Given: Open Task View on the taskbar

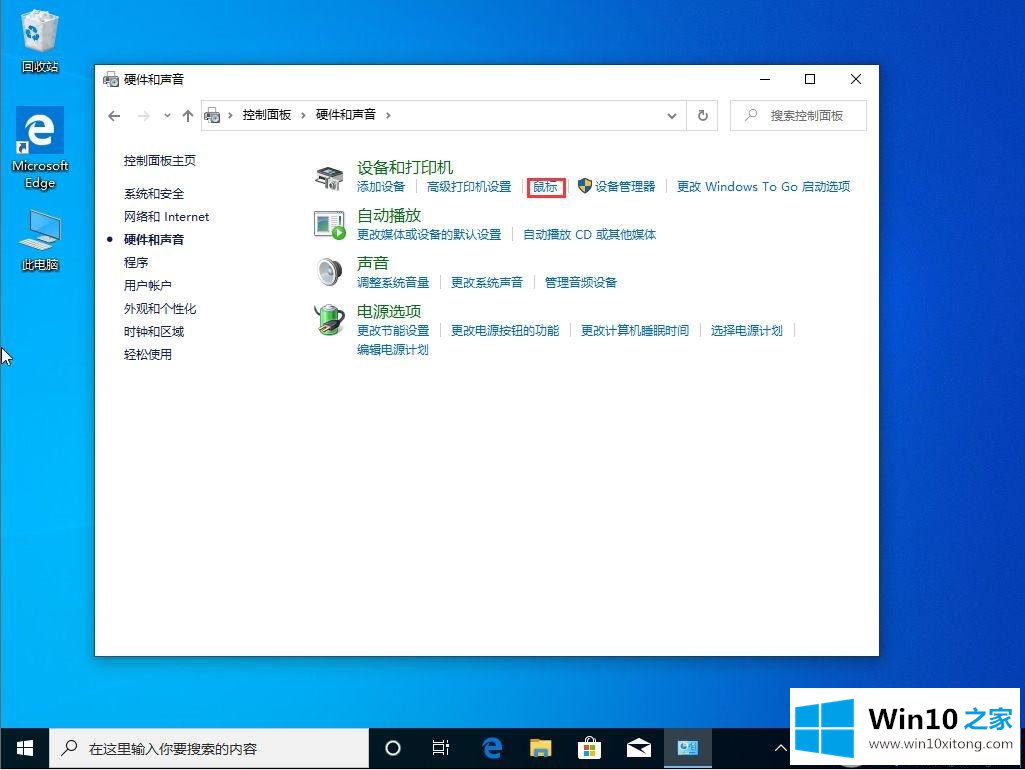Looking at the screenshot, I should pos(441,748).
